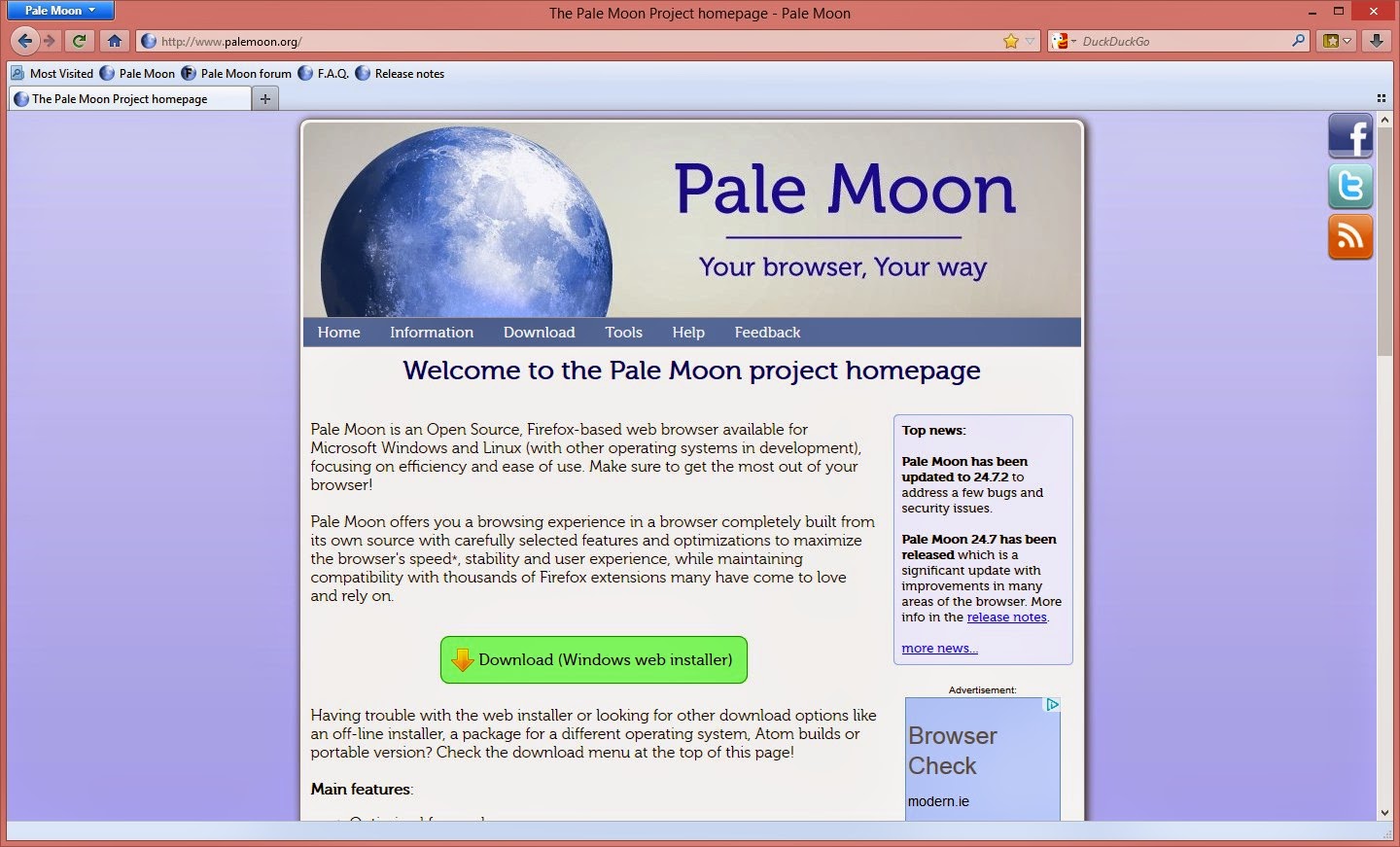Click Download (Windows web installer)
1400x847 pixels.
point(593,659)
